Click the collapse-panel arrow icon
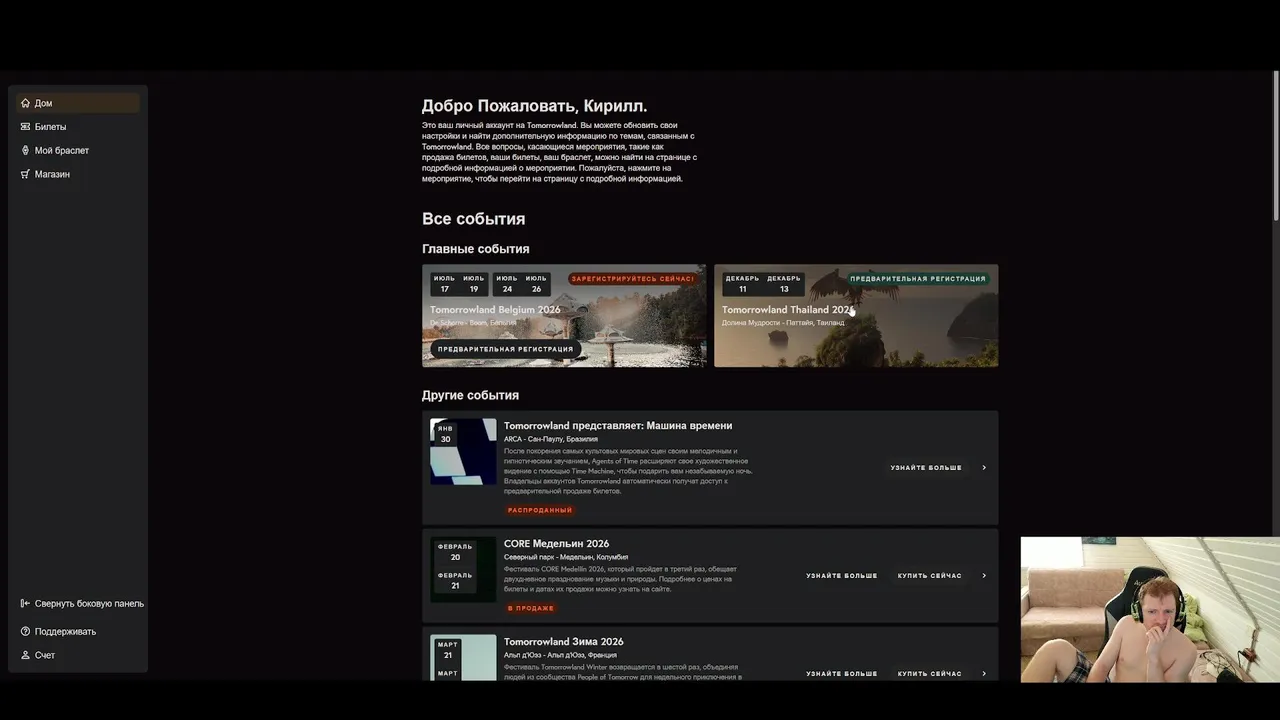This screenshot has width=1280, height=720. click(25, 603)
